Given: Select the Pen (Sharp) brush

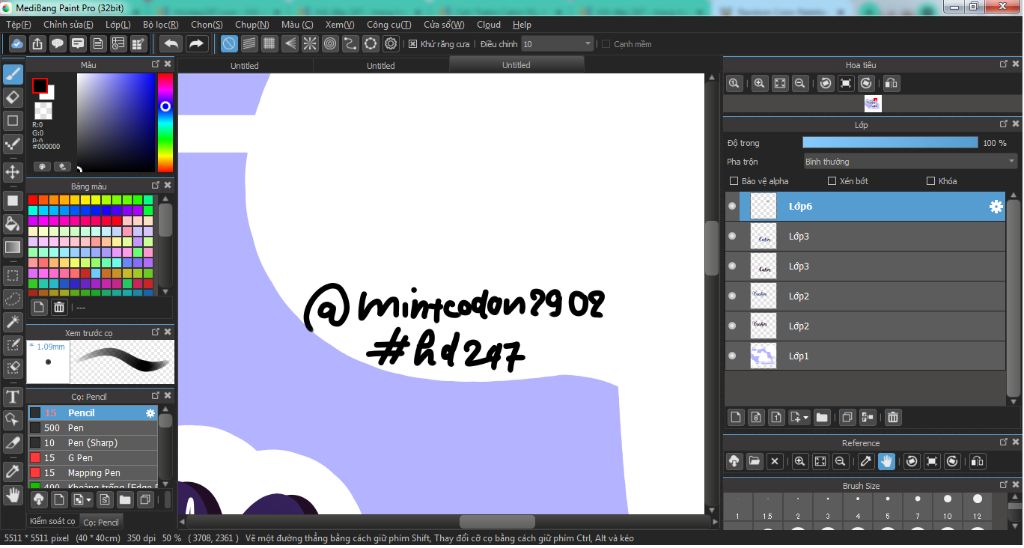Looking at the screenshot, I should (x=92, y=443).
